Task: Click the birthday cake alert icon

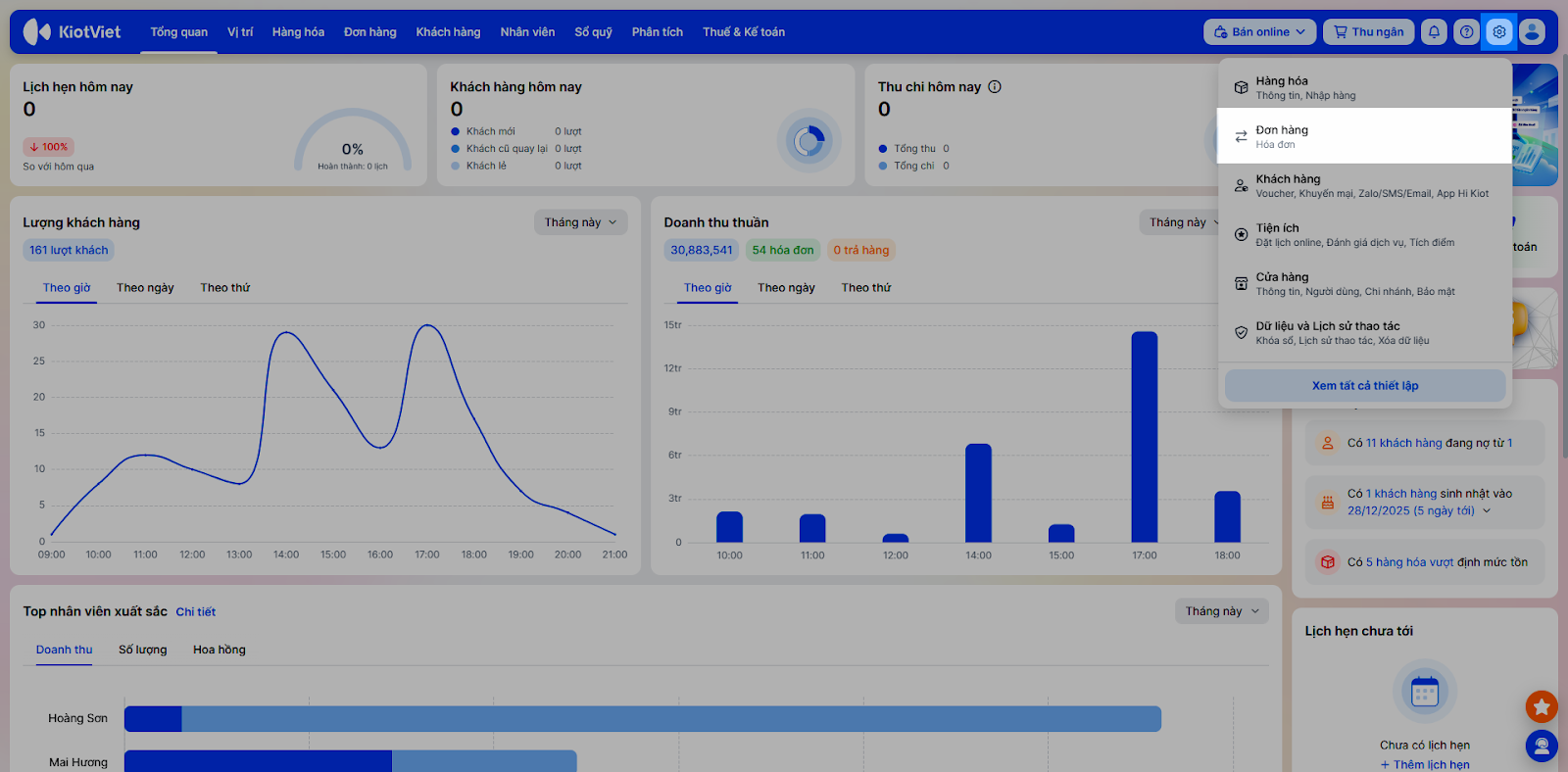Action: tap(1328, 503)
